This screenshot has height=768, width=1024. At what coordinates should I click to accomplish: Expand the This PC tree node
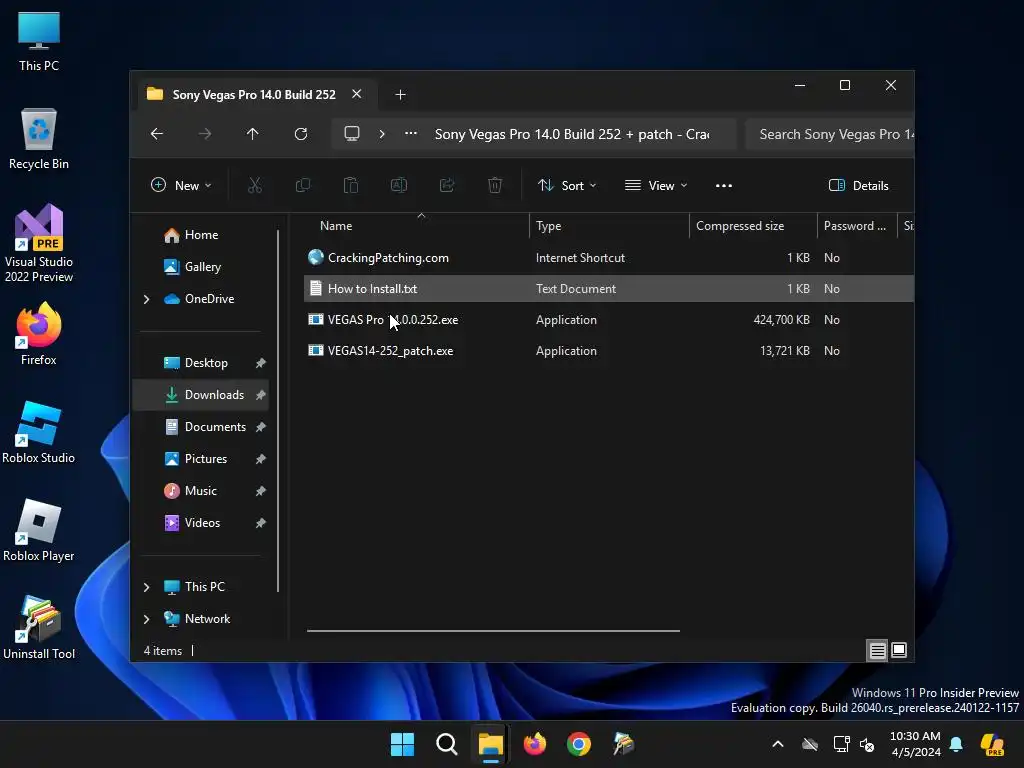point(146,587)
